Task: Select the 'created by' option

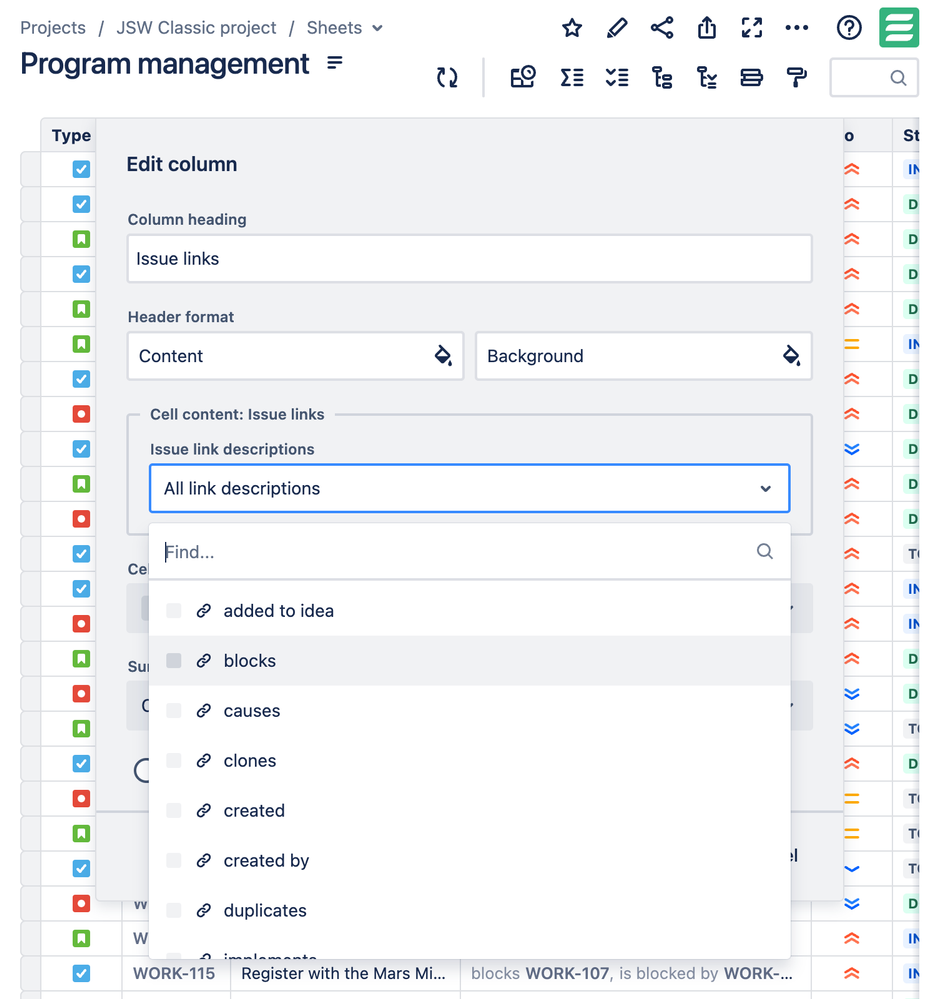Action: click(470, 861)
